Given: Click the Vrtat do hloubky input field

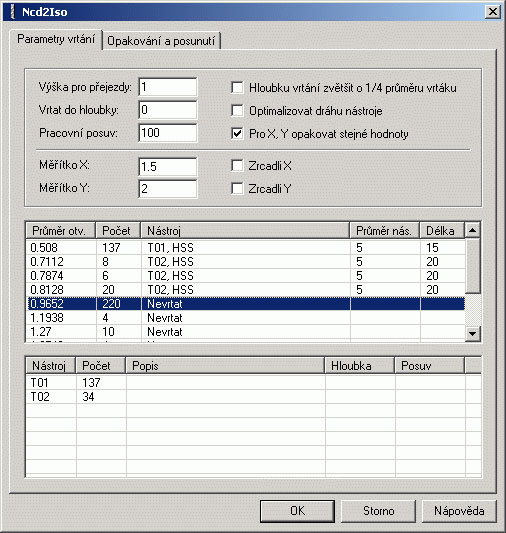Looking at the screenshot, I should (168, 110).
